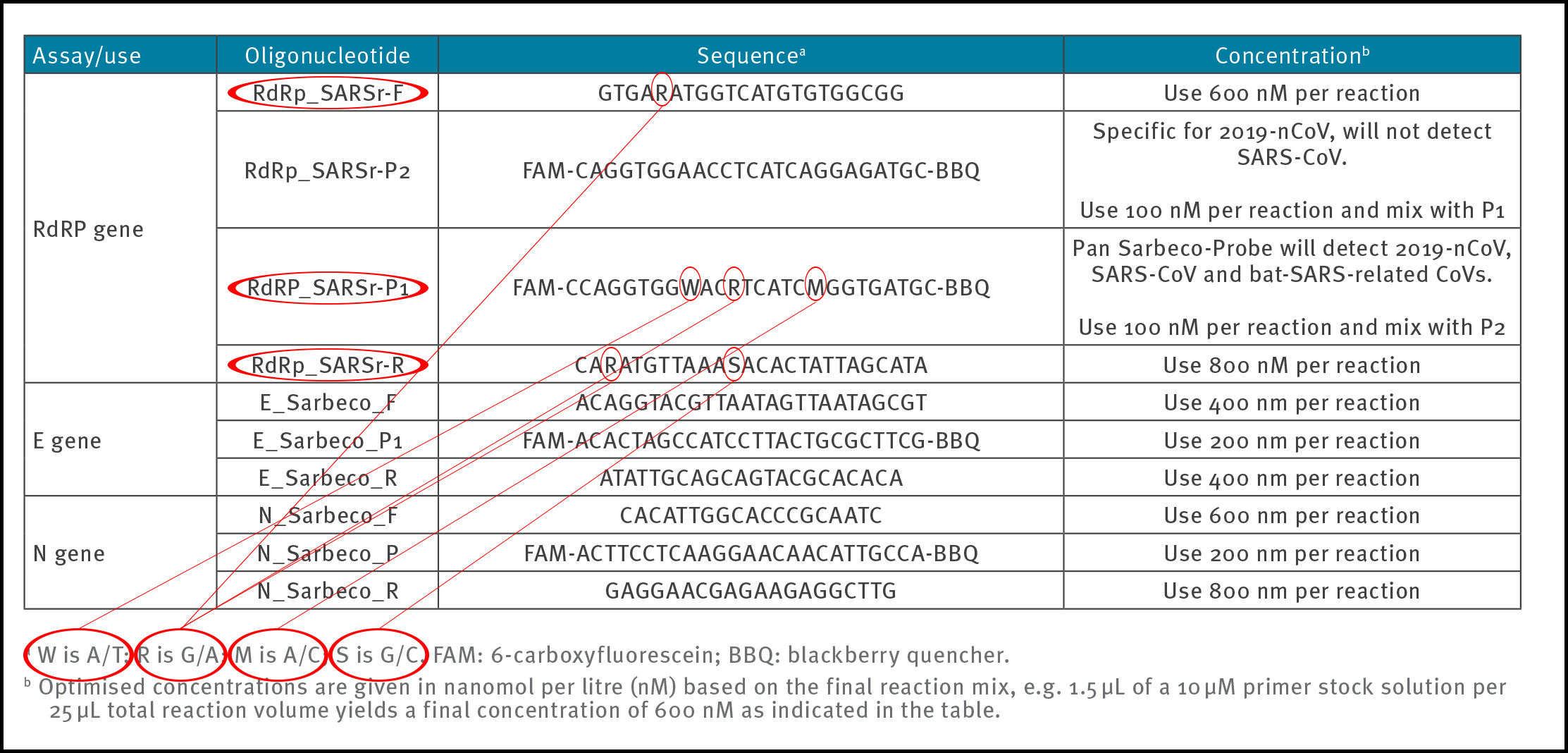1568x753 pixels.
Task: Click the circled W in the P1 probe sequence
Action: click(690, 284)
